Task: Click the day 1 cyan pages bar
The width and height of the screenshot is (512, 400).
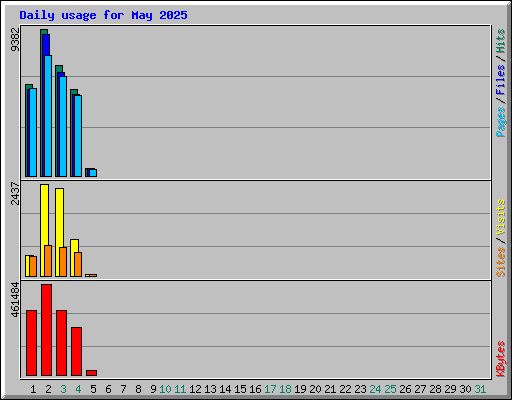Action: pos(33,132)
